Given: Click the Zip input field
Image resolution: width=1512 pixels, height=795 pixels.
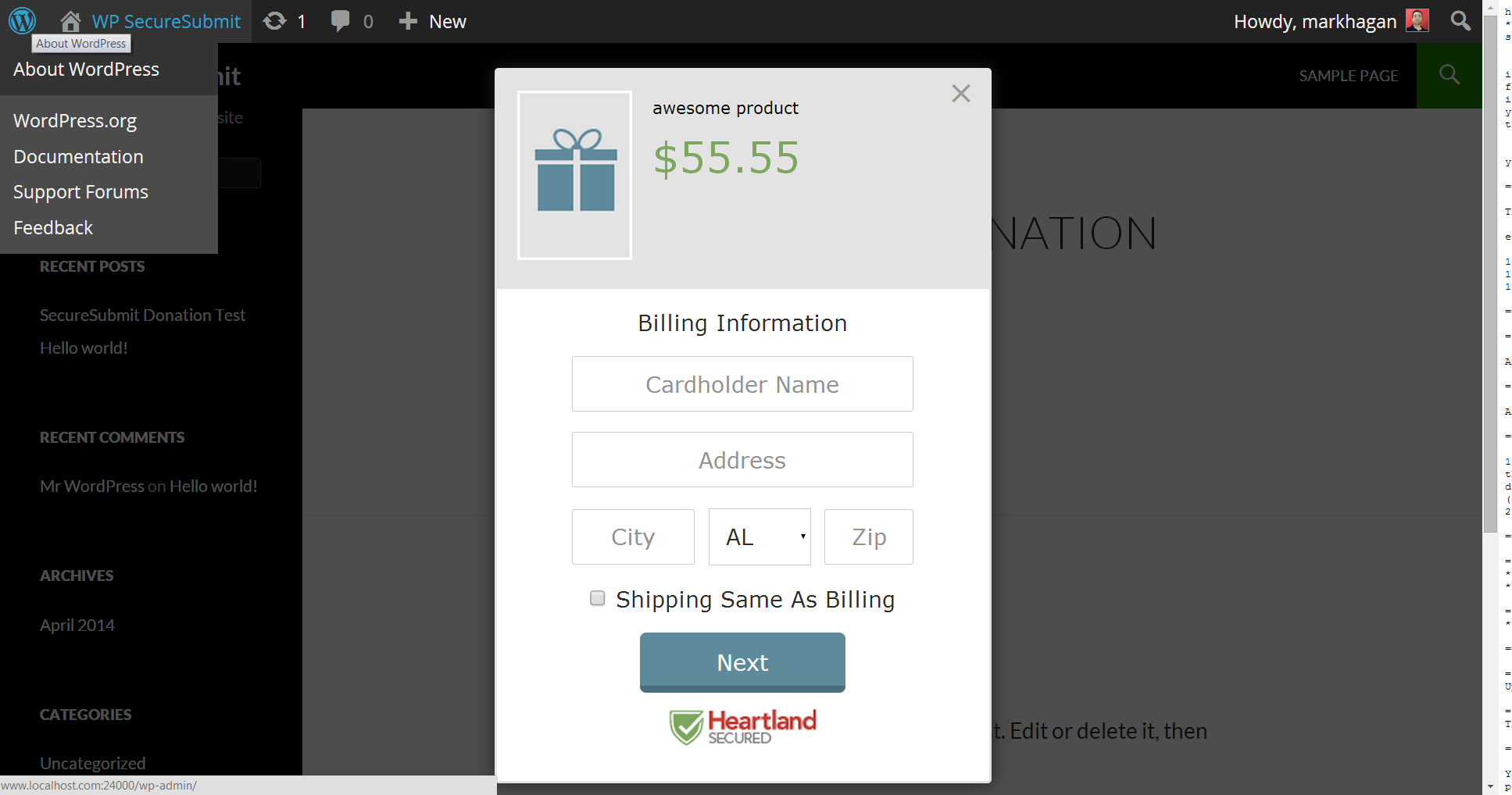Looking at the screenshot, I should [x=869, y=537].
